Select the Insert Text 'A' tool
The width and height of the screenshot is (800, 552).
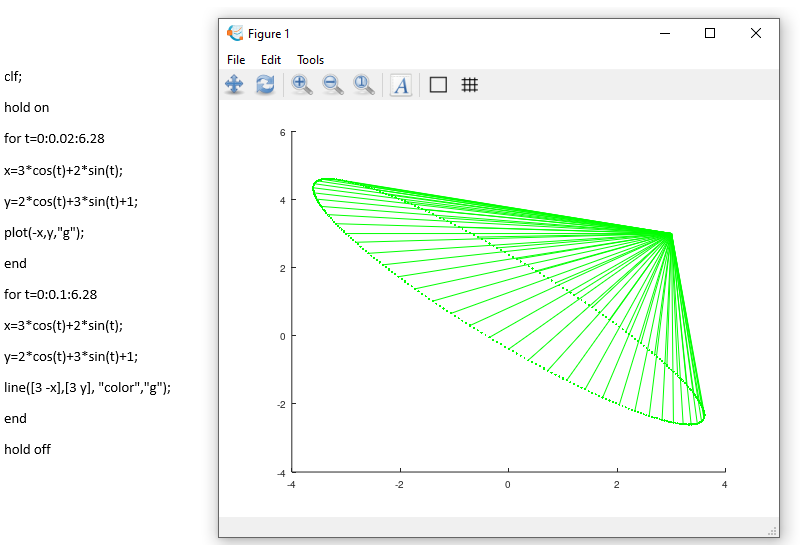pyautogui.click(x=401, y=85)
